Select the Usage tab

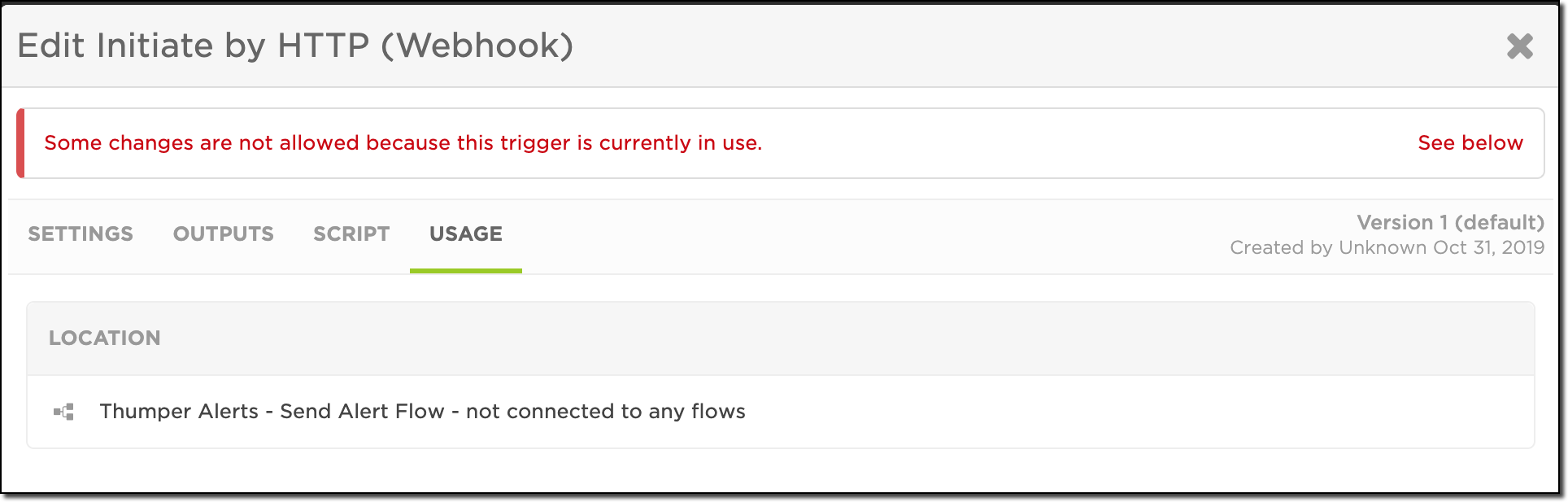pos(465,234)
